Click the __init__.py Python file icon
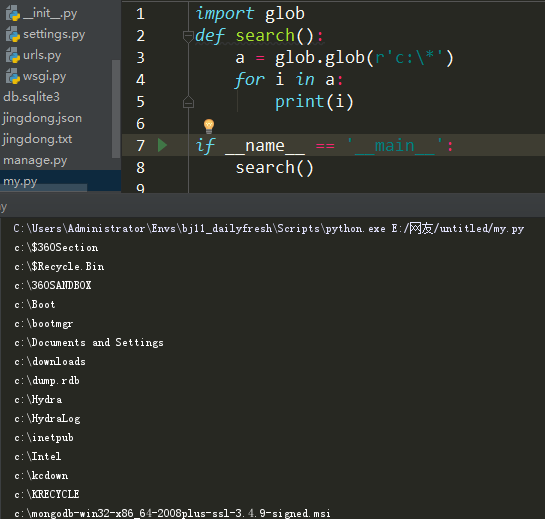Screen dimensions: 545x519 (13, 13)
